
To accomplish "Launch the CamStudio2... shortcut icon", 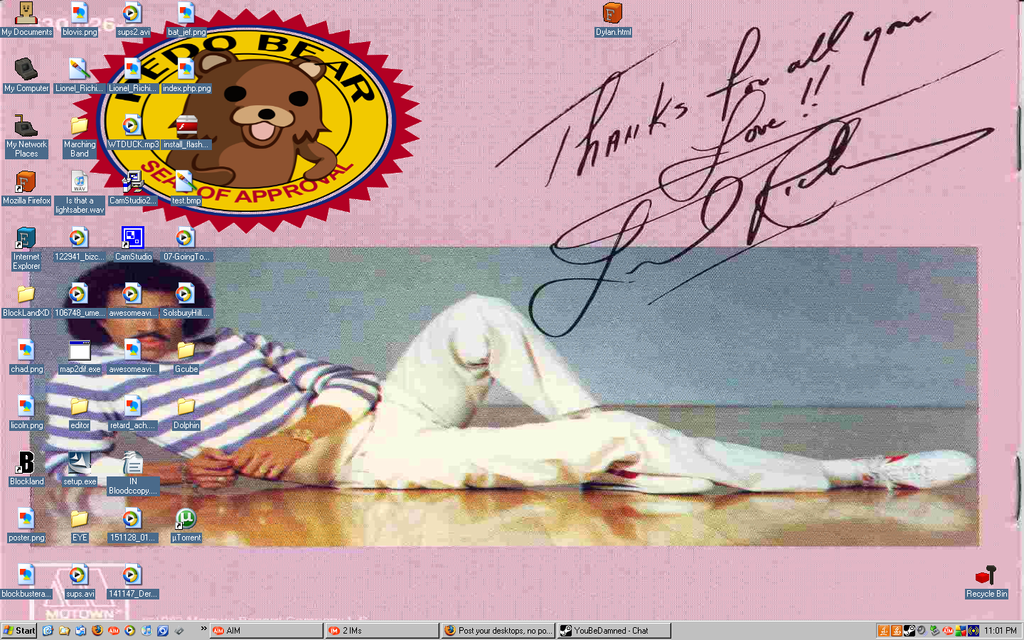I will [x=133, y=188].
